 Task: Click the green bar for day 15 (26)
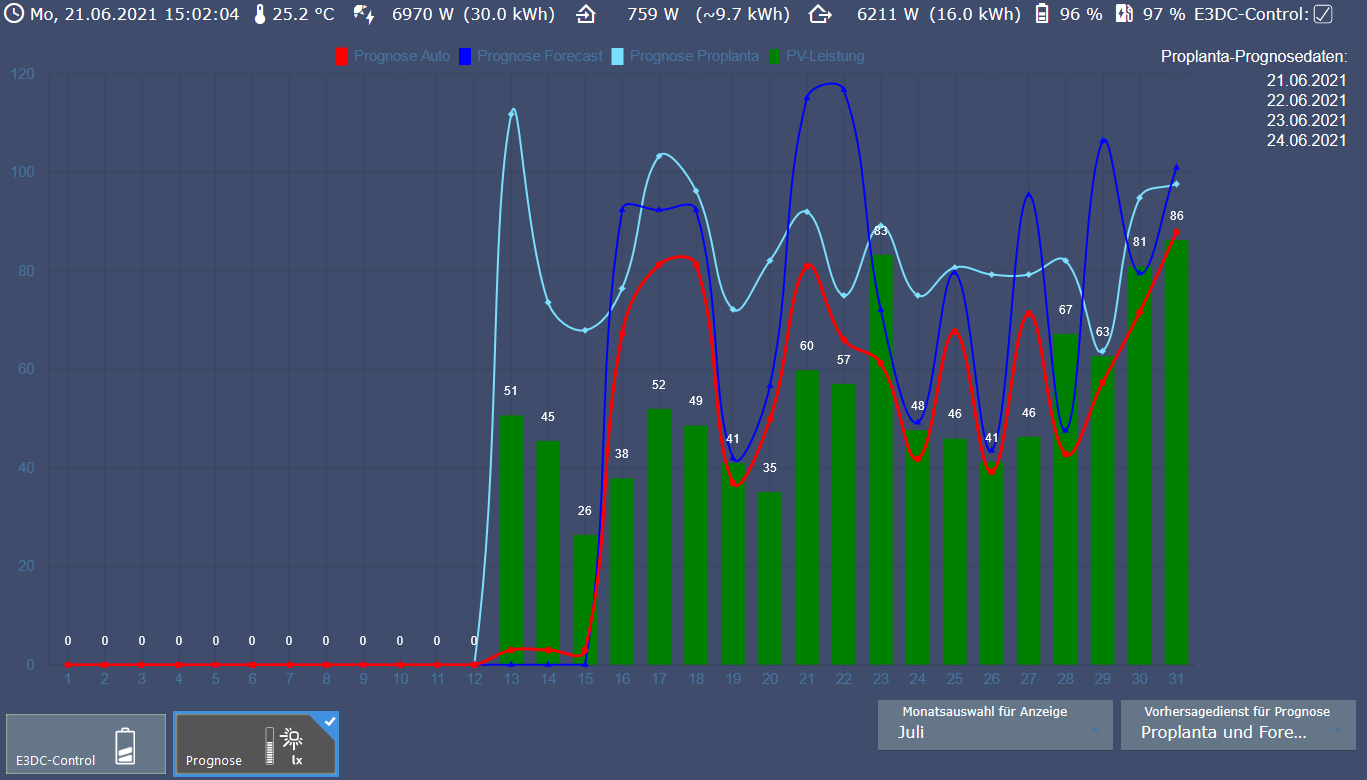585,600
